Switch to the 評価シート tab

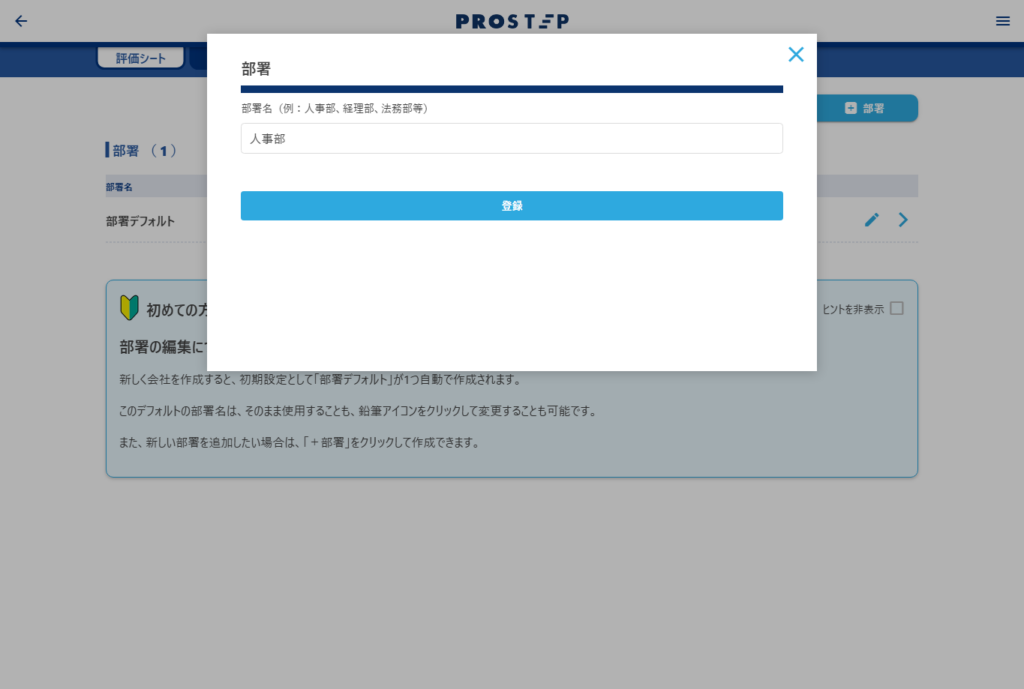141,58
